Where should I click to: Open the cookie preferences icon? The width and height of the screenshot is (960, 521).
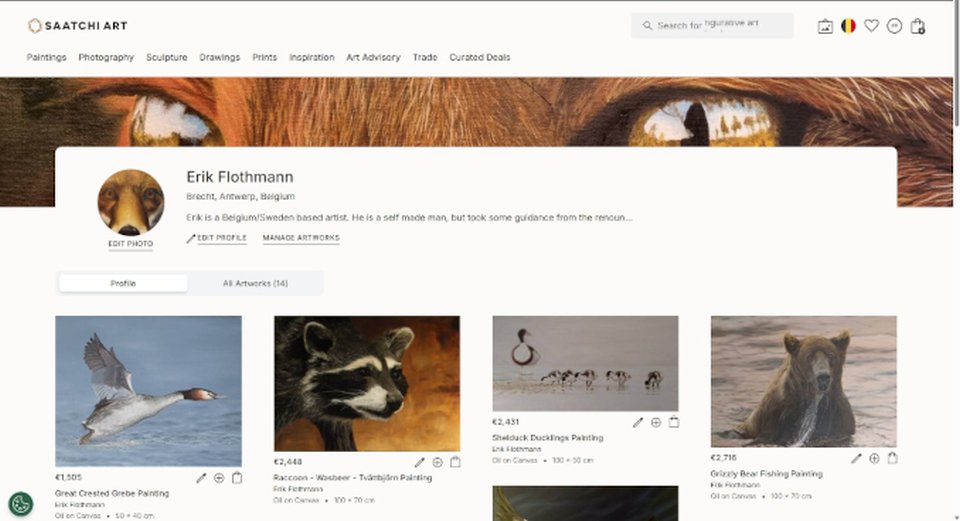click(21, 504)
